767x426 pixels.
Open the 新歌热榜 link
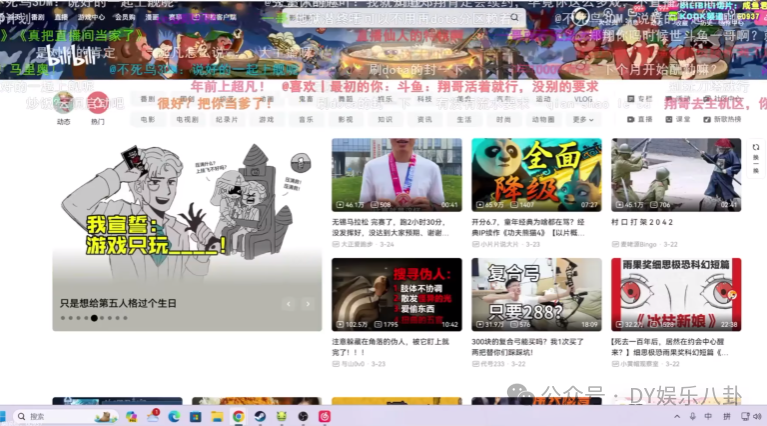[722, 119]
